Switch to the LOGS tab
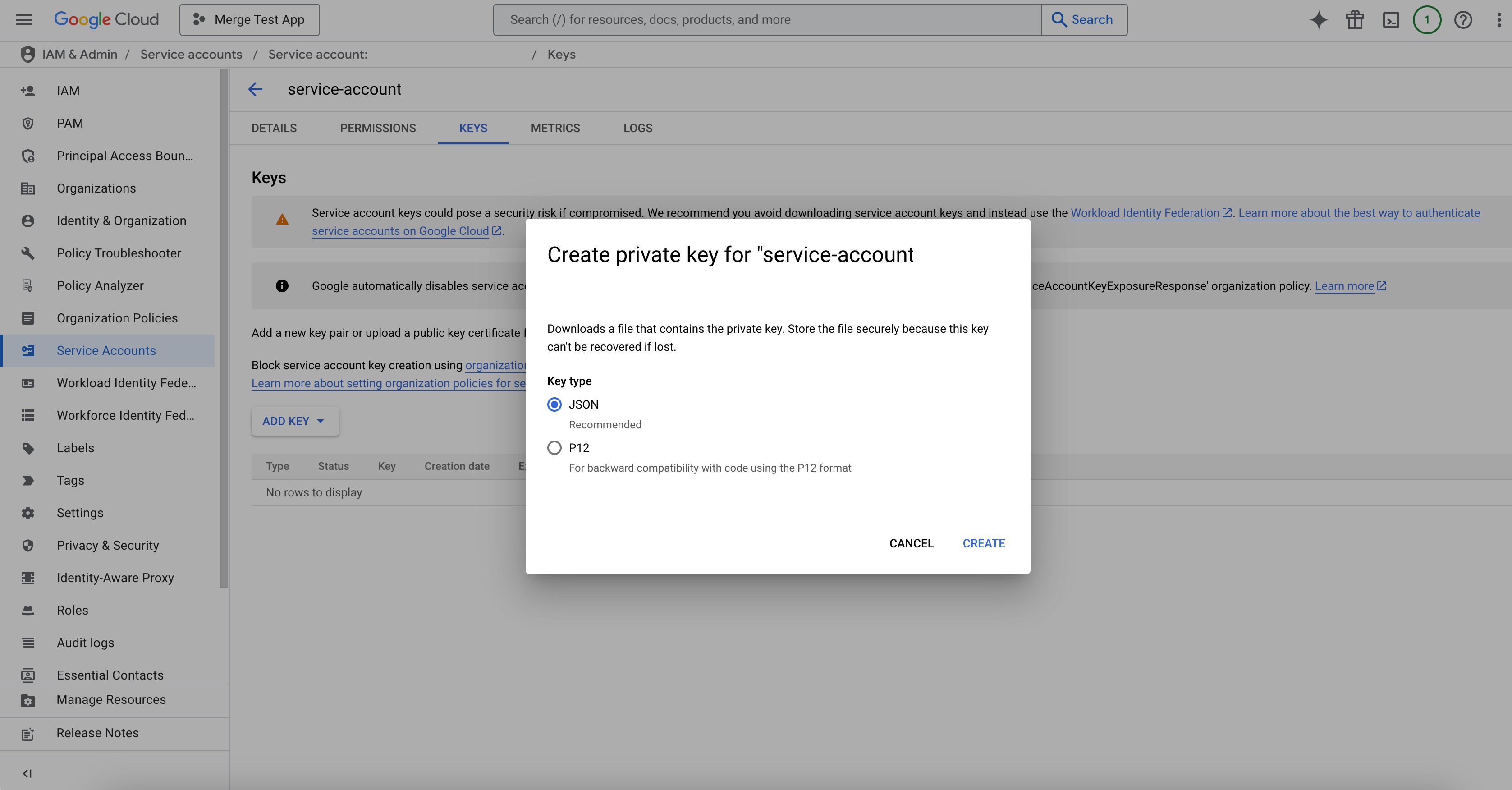The image size is (1512, 790). click(638, 128)
